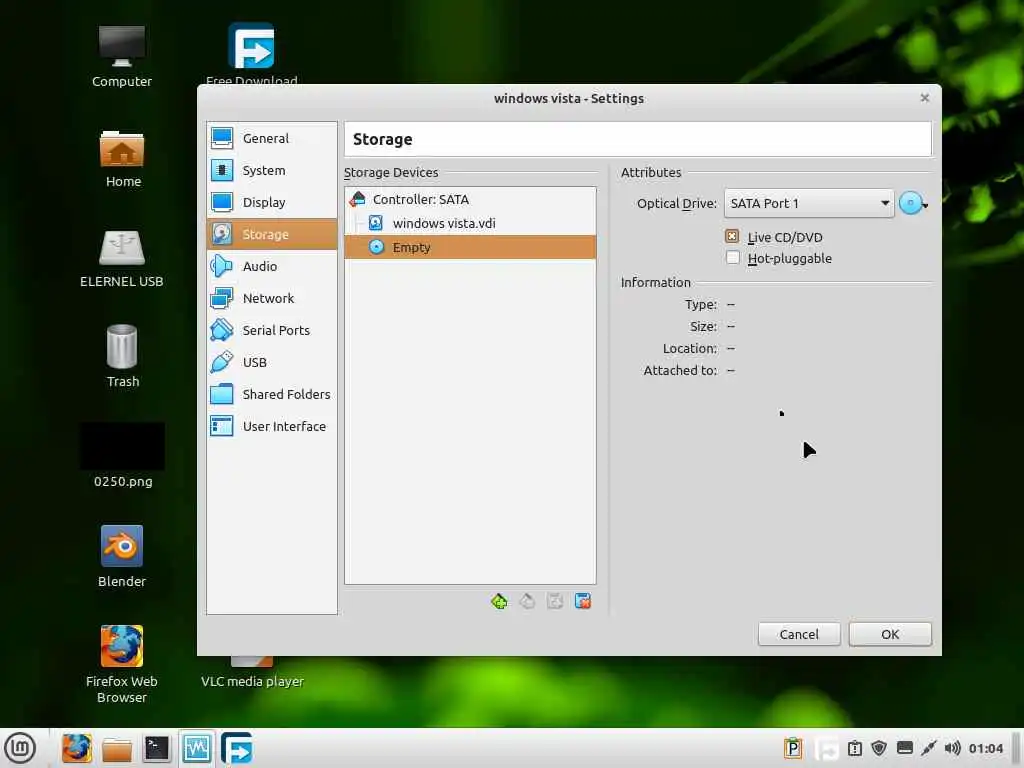1024x768 pixels.
Task: Switch to Free Download taskbar window
Action: point(236,748)
